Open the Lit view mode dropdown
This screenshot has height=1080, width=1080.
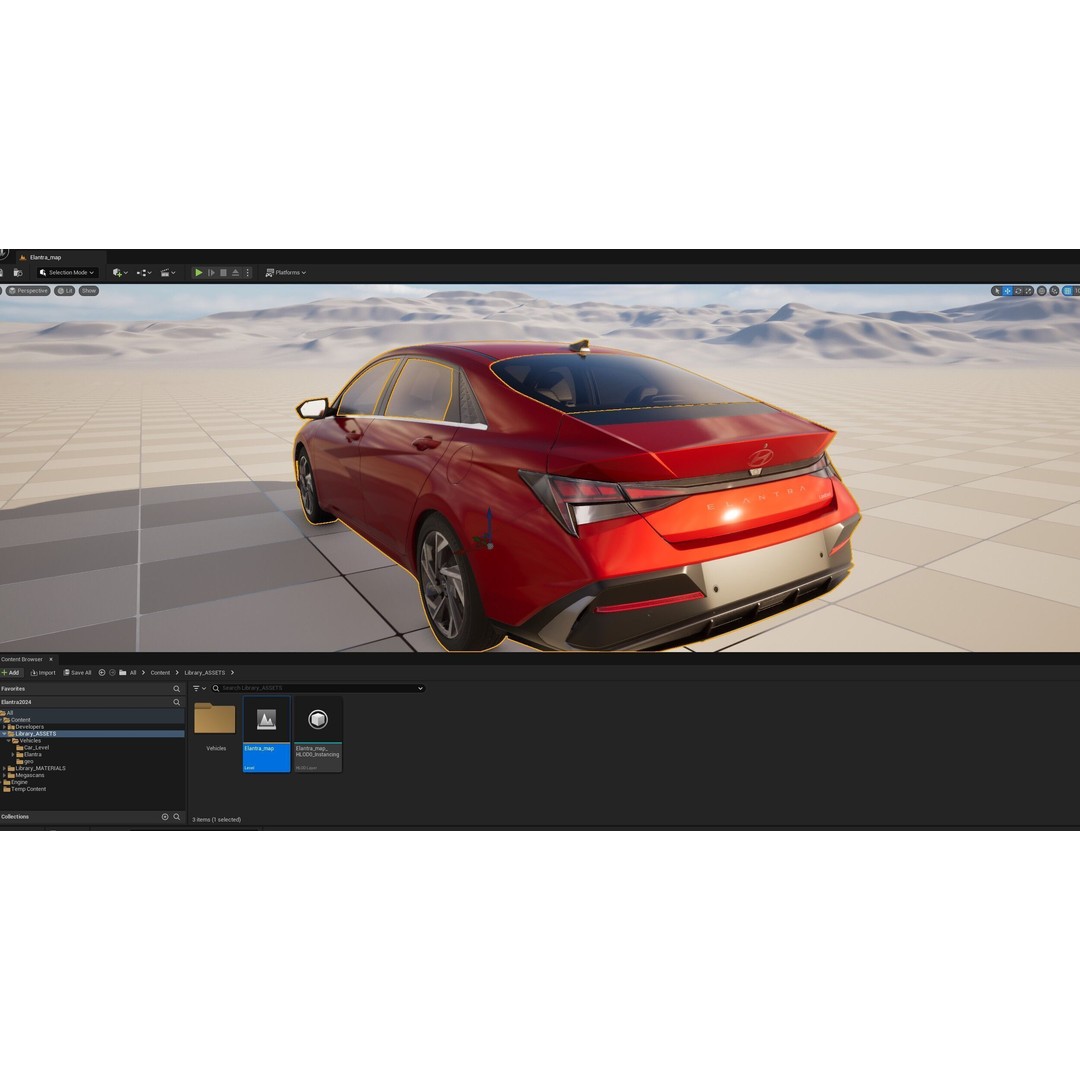pyautogui.click(x=64, y=291)
